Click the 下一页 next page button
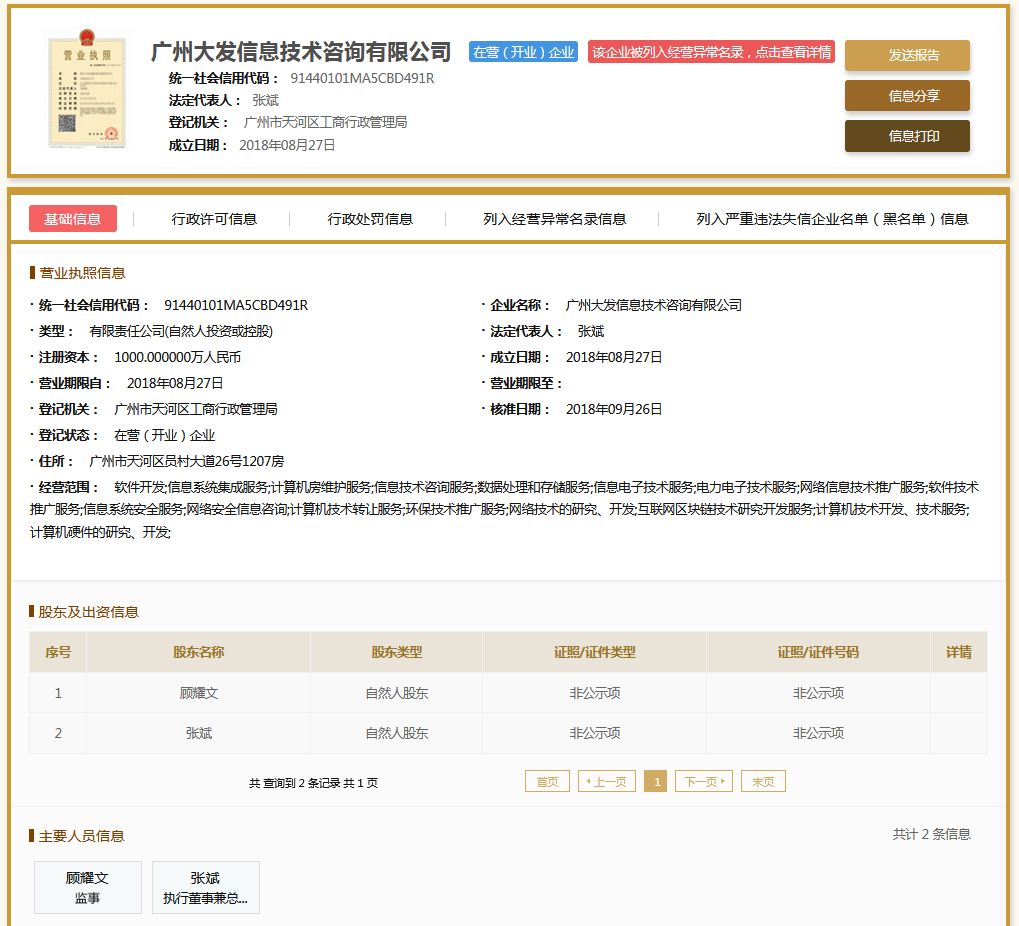The width and height of the screenshot is (1019, 926). pyautogui.click(x=704, y=782)
